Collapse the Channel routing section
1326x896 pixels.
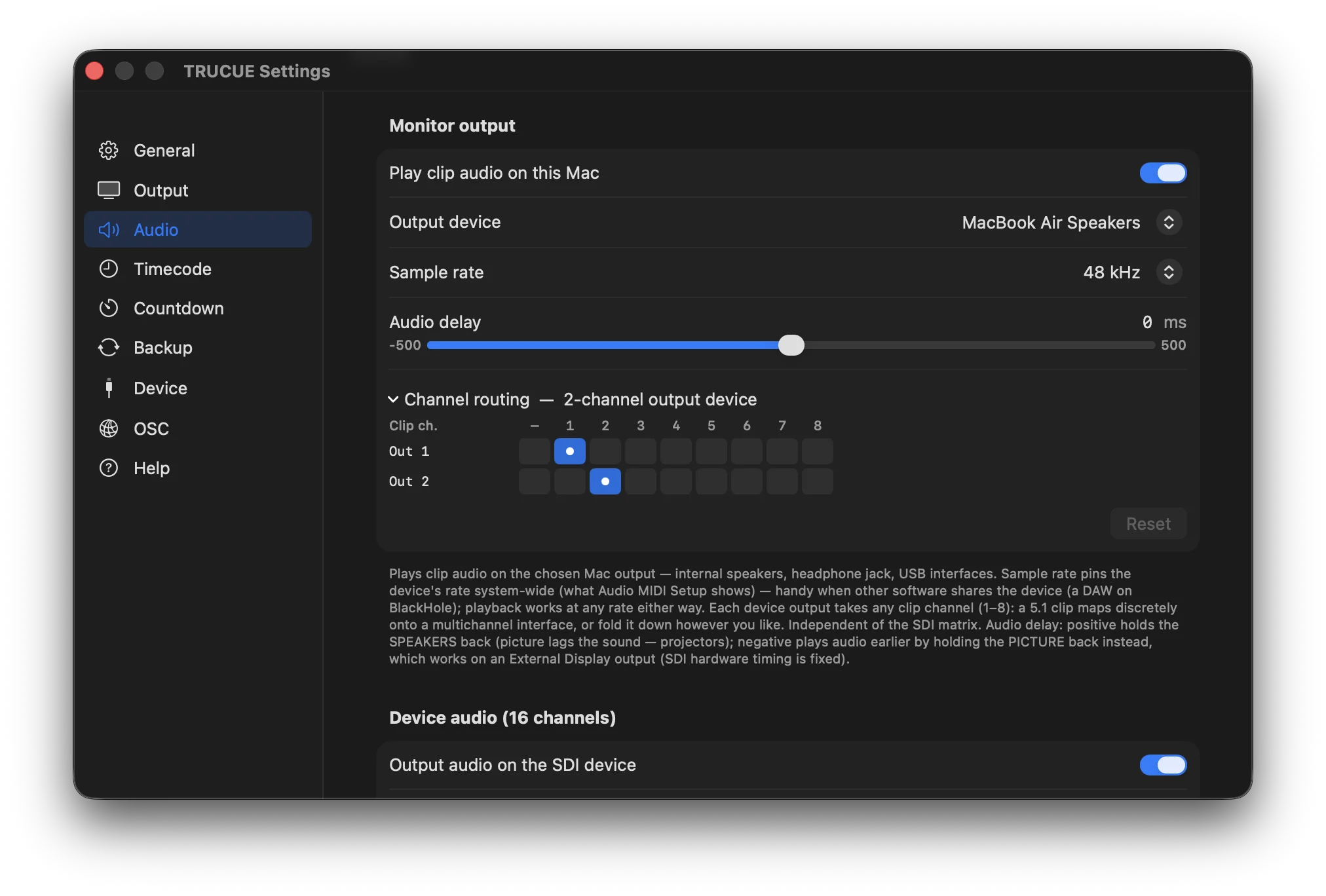[x=393, y=400]
